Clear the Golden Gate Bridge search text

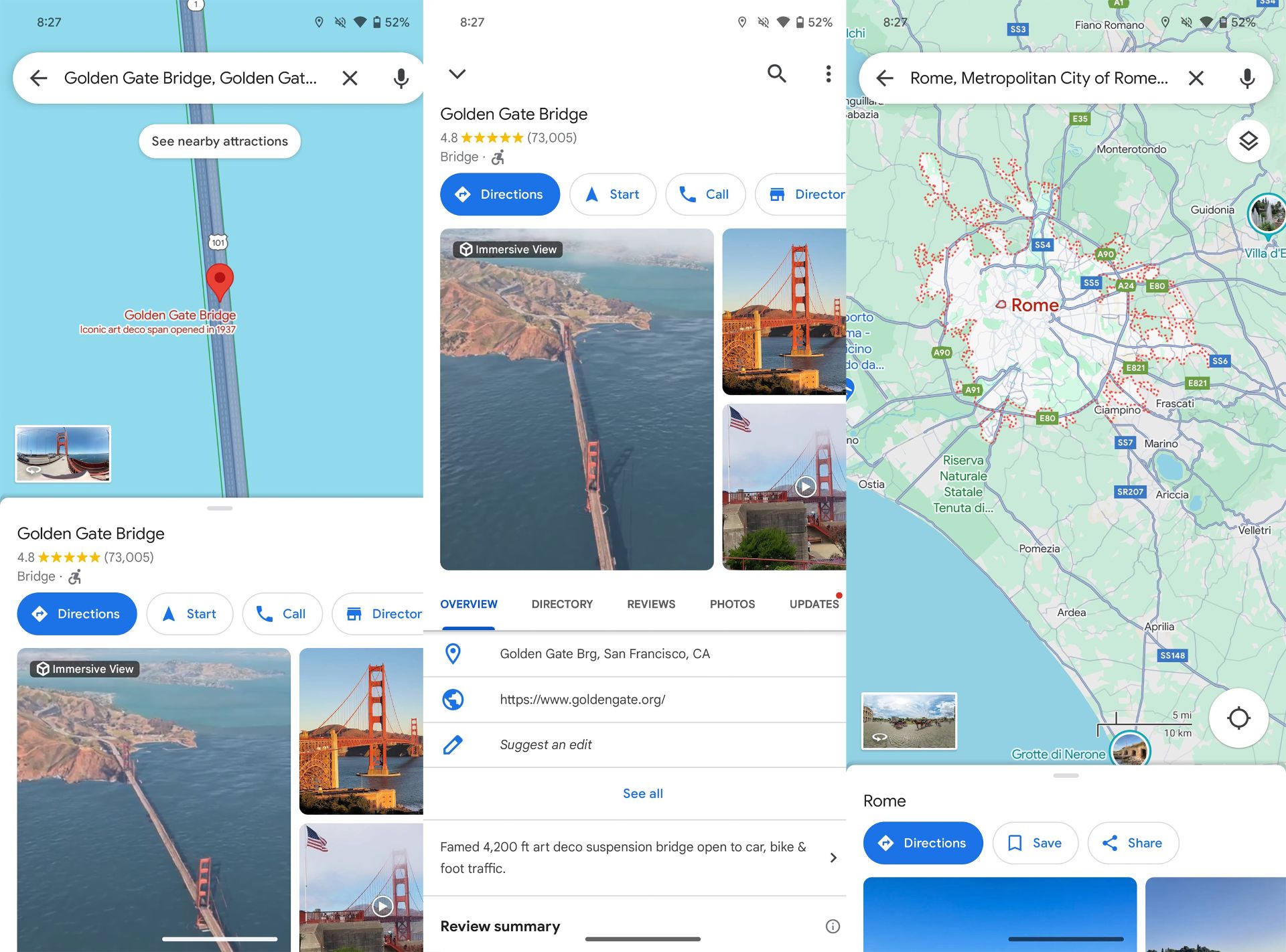[x=350, y=78]
